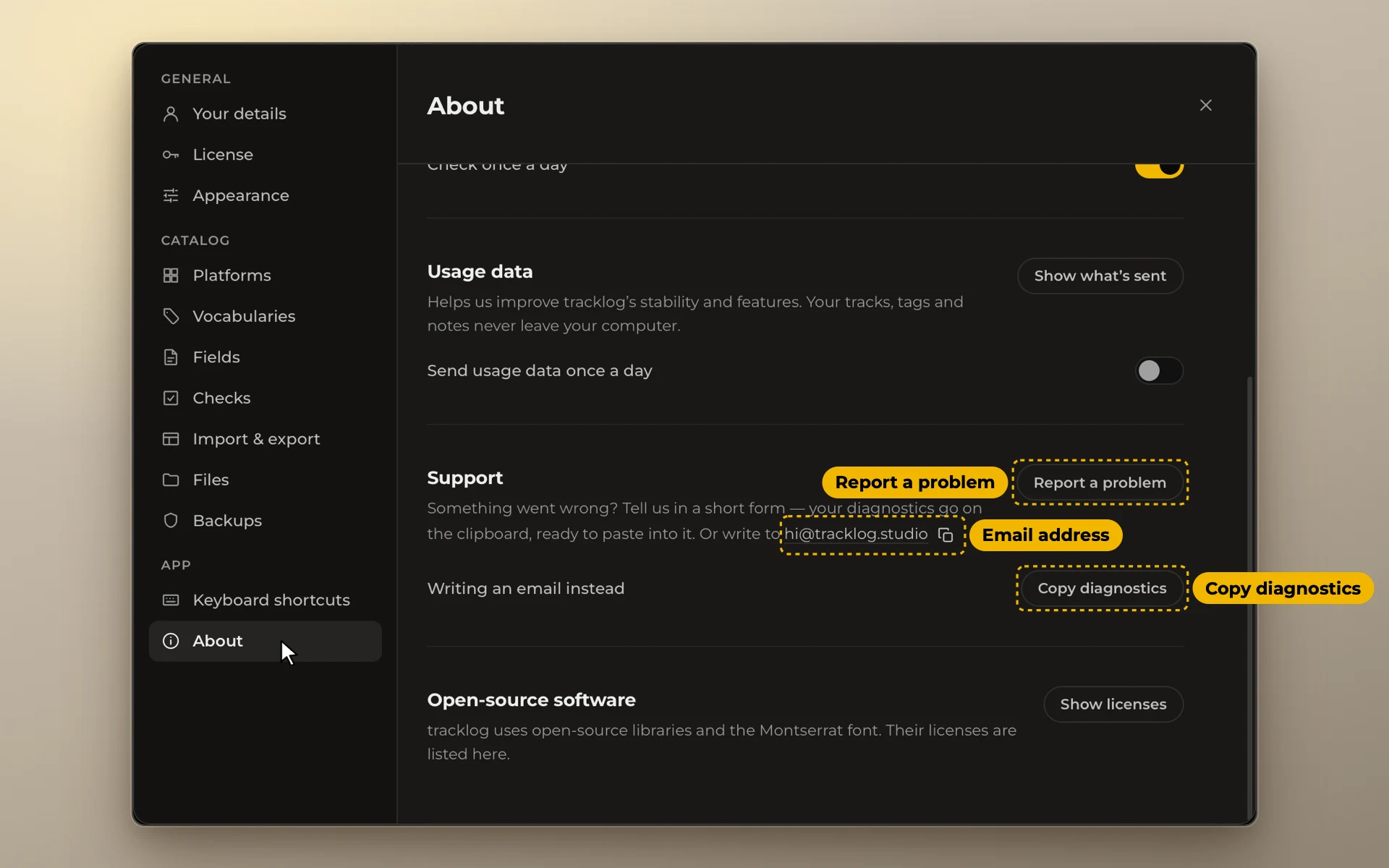Click the info circle icon beside About
Viewport: 1389px width, 868px height.
click(171, 641)
